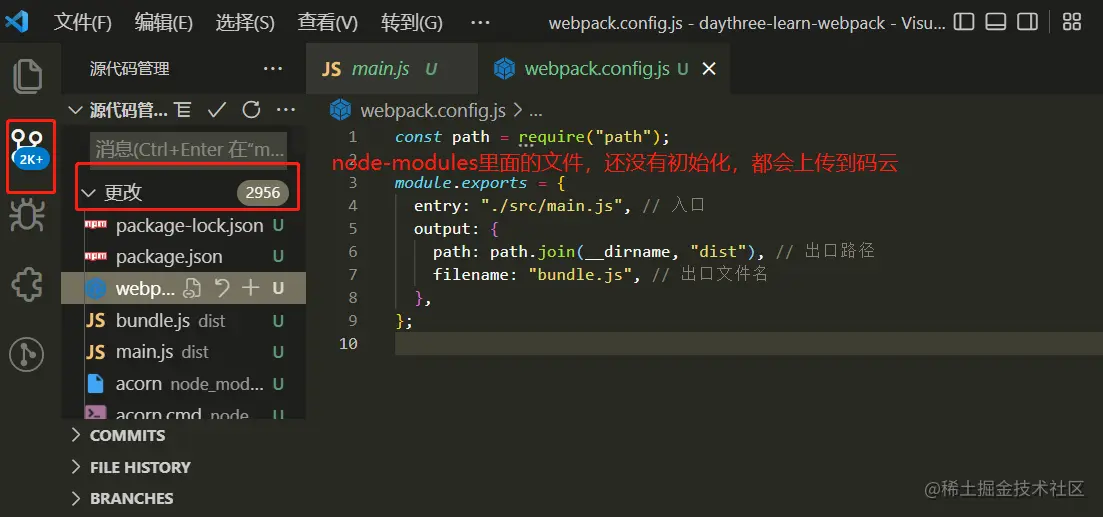Toggle primary sidebar layout icon
Image resolution: width=1103 pixels, height=517 pixels.
tap(964, 22)
